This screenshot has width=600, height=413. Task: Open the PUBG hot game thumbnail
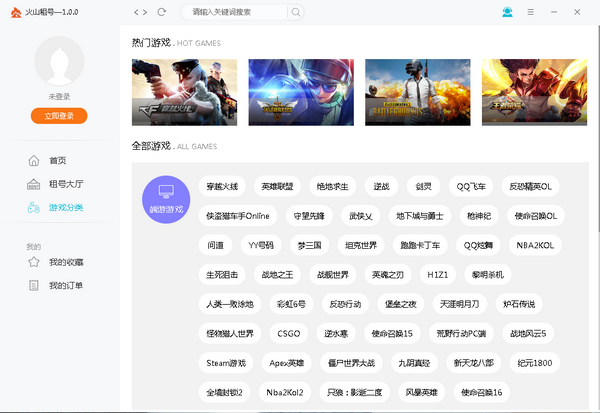(417, 92)
